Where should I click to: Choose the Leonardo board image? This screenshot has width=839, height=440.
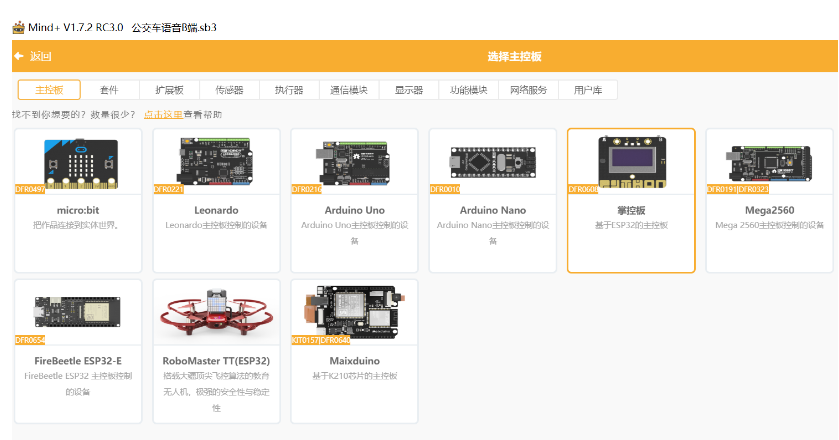[216, 162]
